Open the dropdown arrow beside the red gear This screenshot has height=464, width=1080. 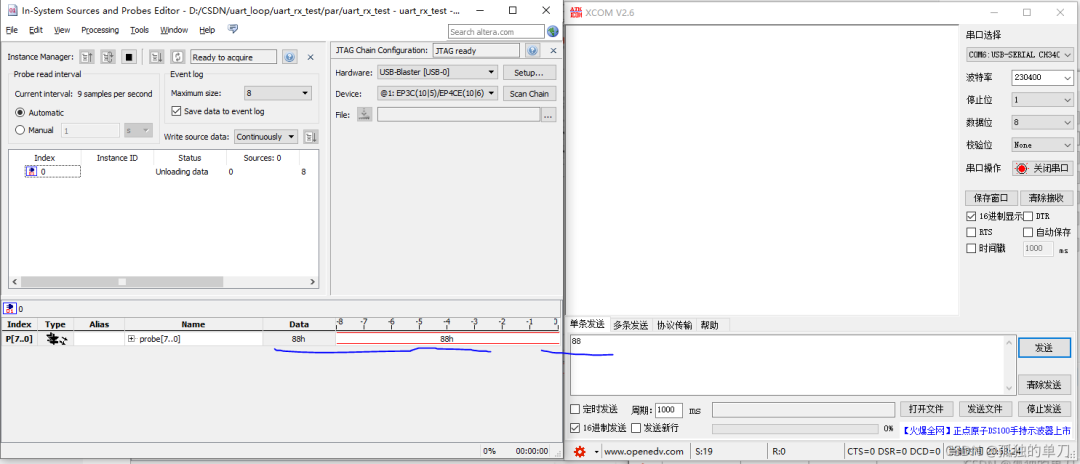596,452
